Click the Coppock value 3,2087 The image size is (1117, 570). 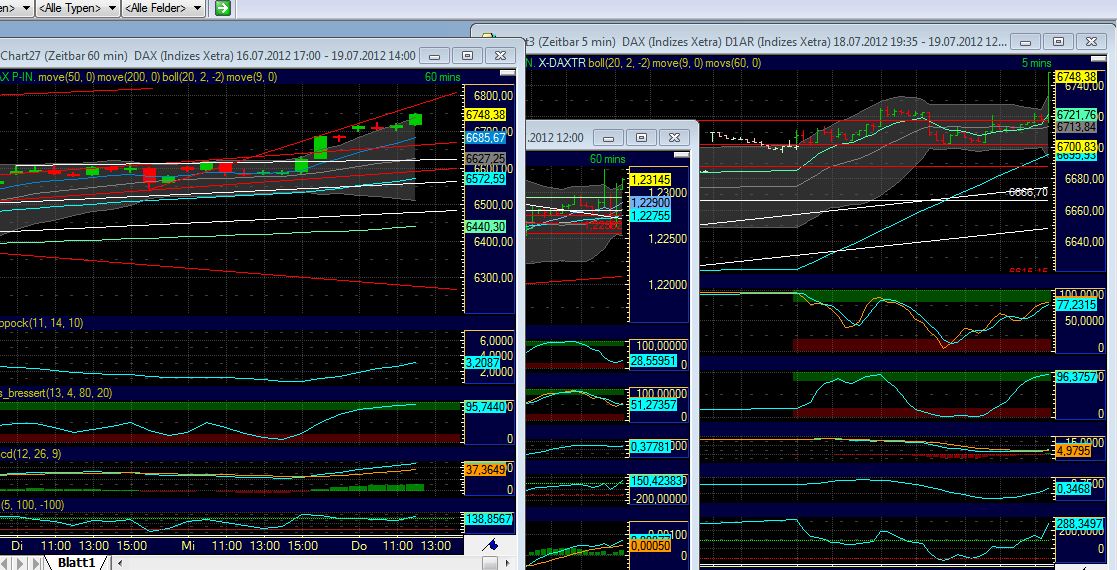482,363
